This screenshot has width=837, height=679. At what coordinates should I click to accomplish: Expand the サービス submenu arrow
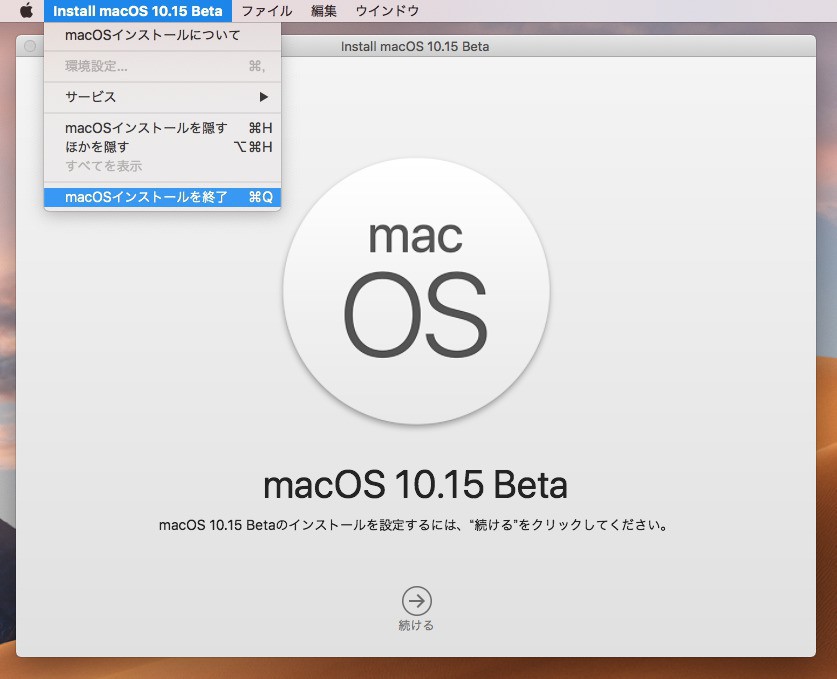[x=264, y=97]
